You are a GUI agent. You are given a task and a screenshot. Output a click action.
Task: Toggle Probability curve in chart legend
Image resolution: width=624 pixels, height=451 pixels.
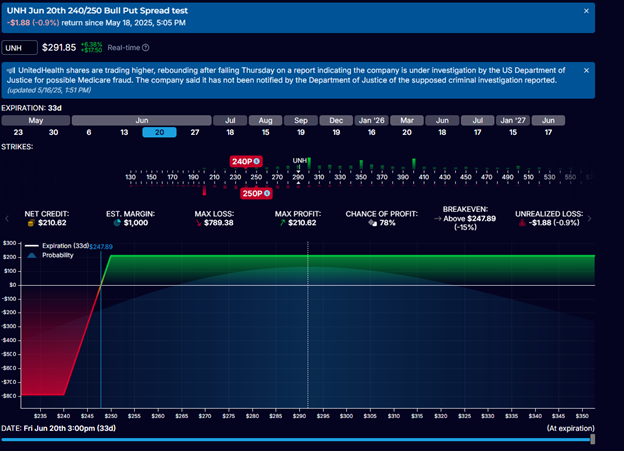pos(50,256)
